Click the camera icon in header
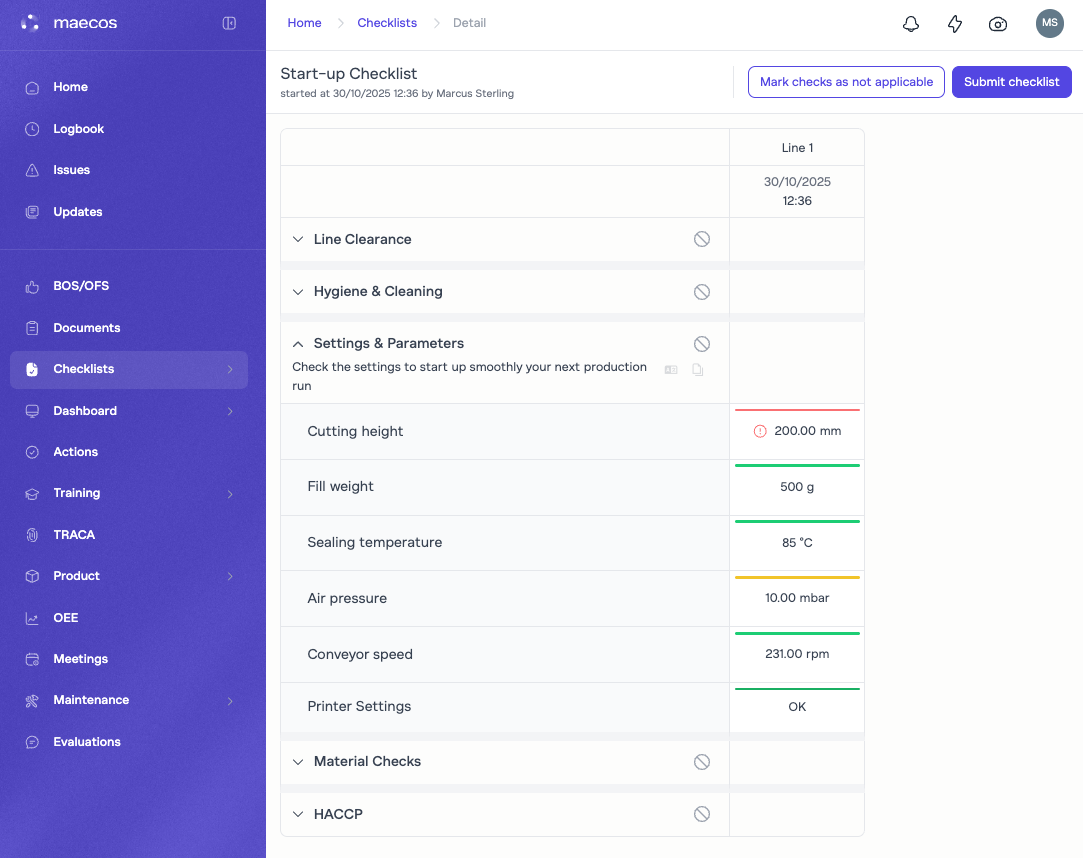This screenshot has width=1083, height=858. click(997, 24)
